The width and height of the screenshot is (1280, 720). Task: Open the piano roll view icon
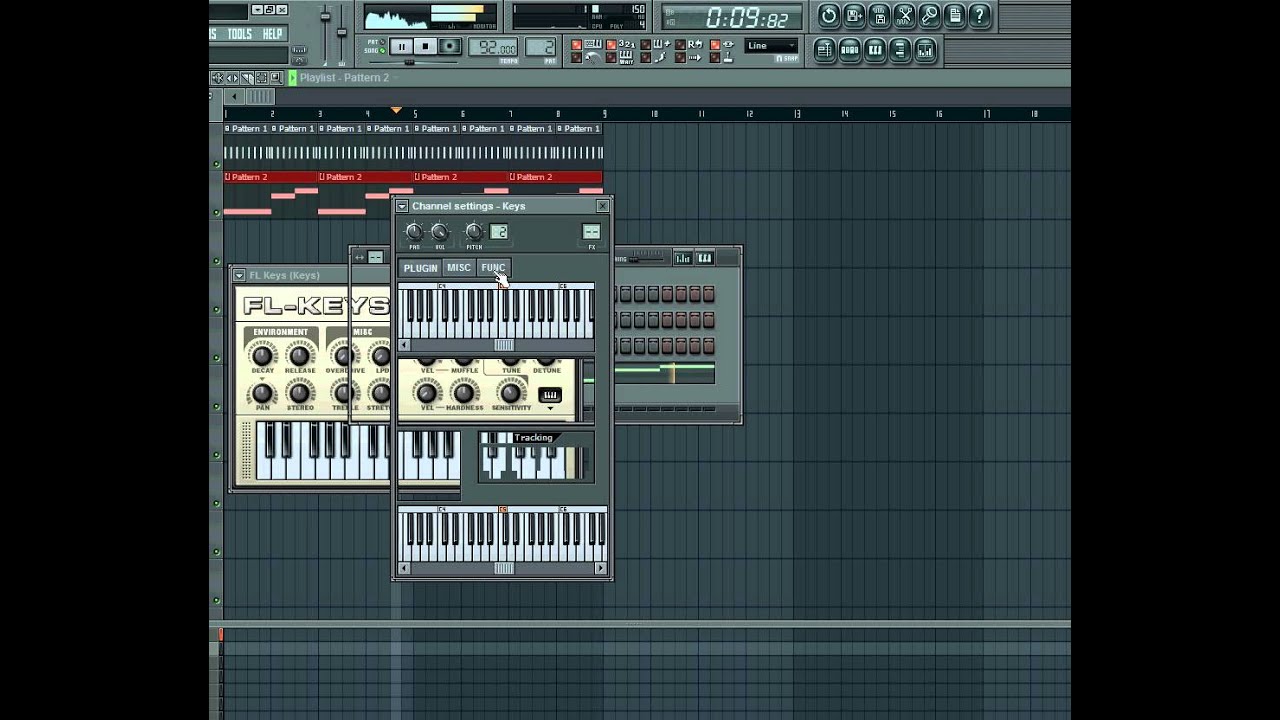875,50
